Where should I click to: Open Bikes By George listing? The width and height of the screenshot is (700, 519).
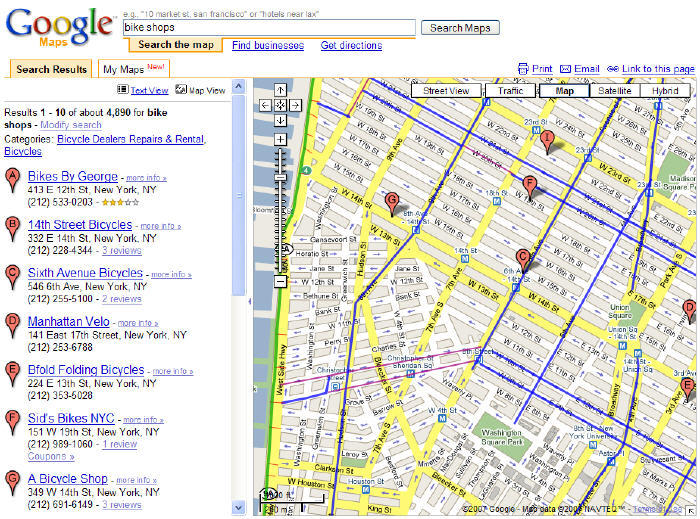72,176
